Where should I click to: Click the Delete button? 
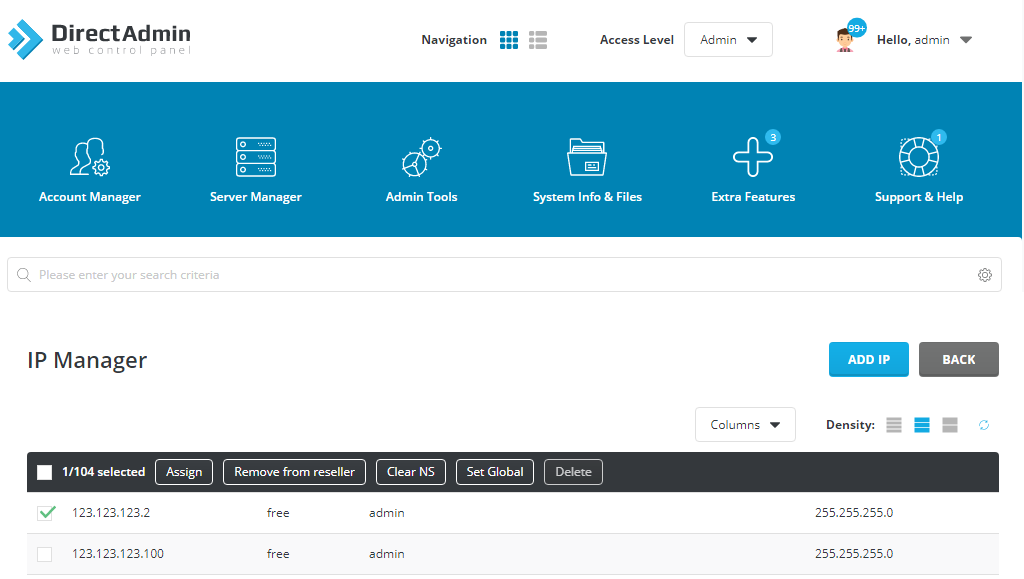573,472
